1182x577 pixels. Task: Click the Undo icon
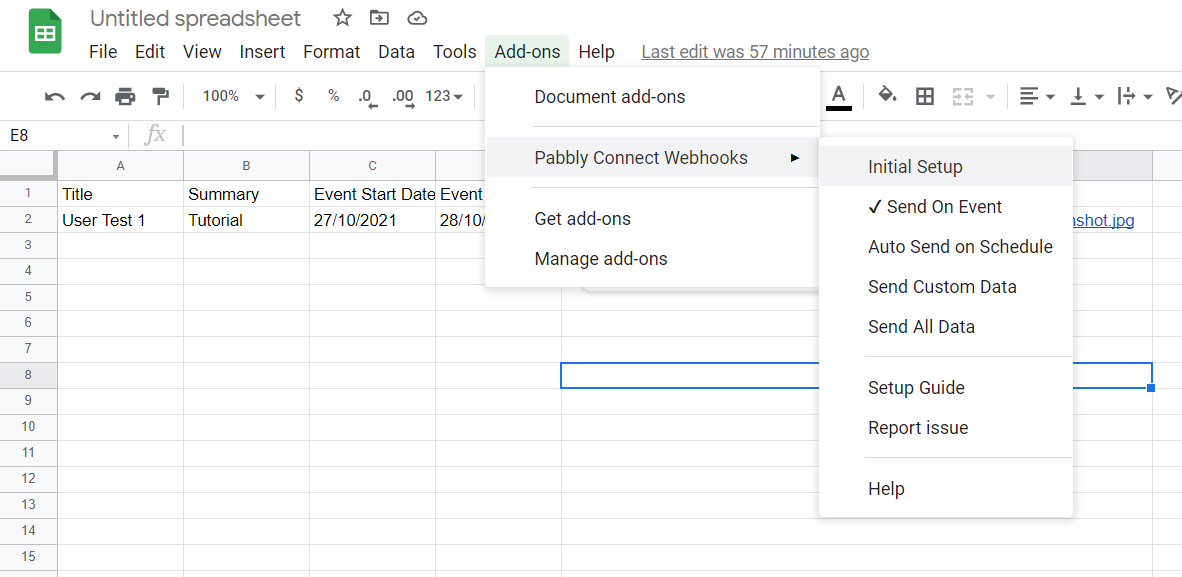54,96
